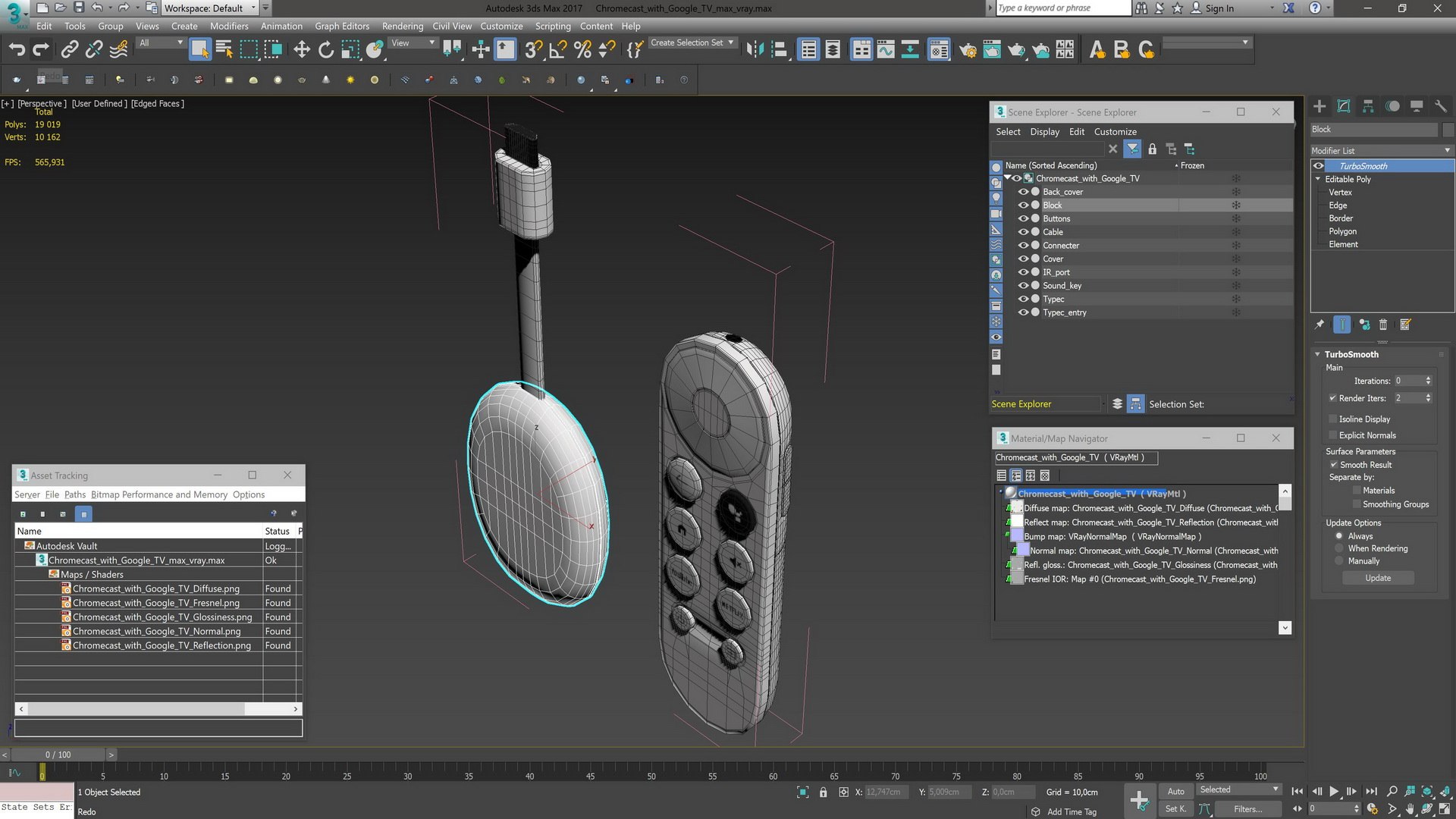
Task: Open the Utilities wrench panel
Action: tap(1441, 106)
